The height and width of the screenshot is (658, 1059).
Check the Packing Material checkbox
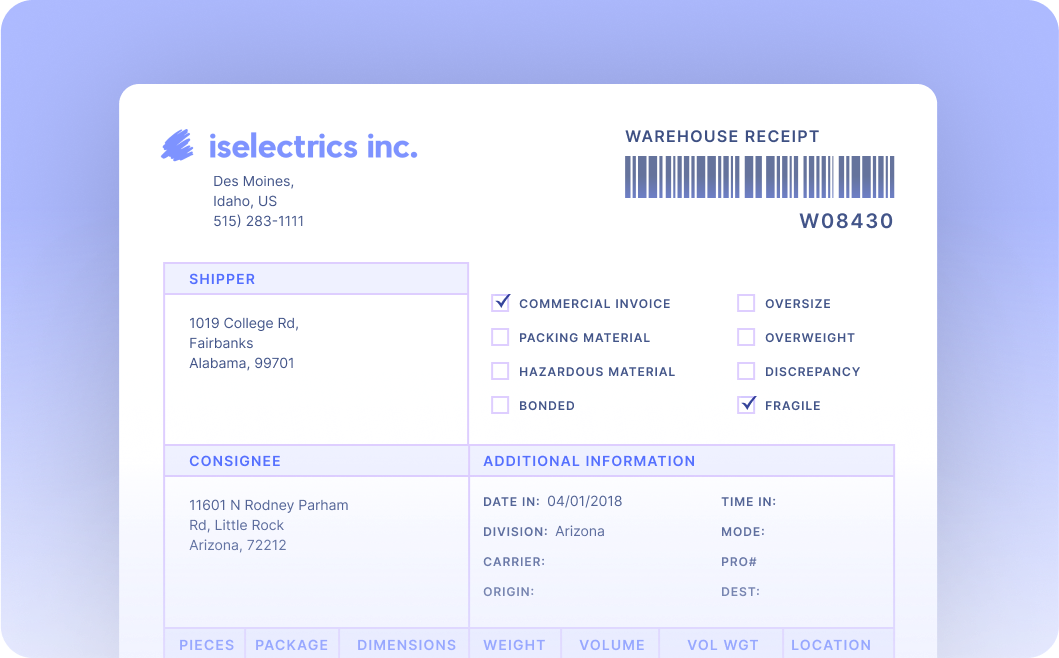tap(501, 337)
